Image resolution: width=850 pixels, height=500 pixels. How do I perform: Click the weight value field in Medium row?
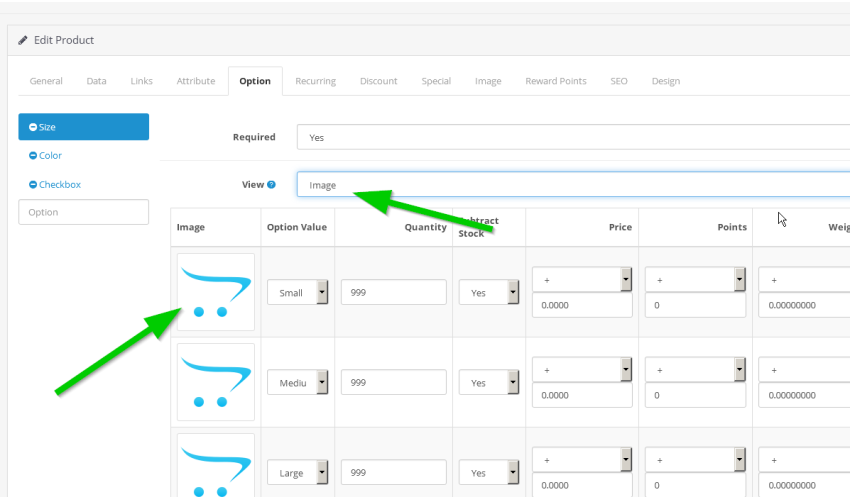point(804,395)
